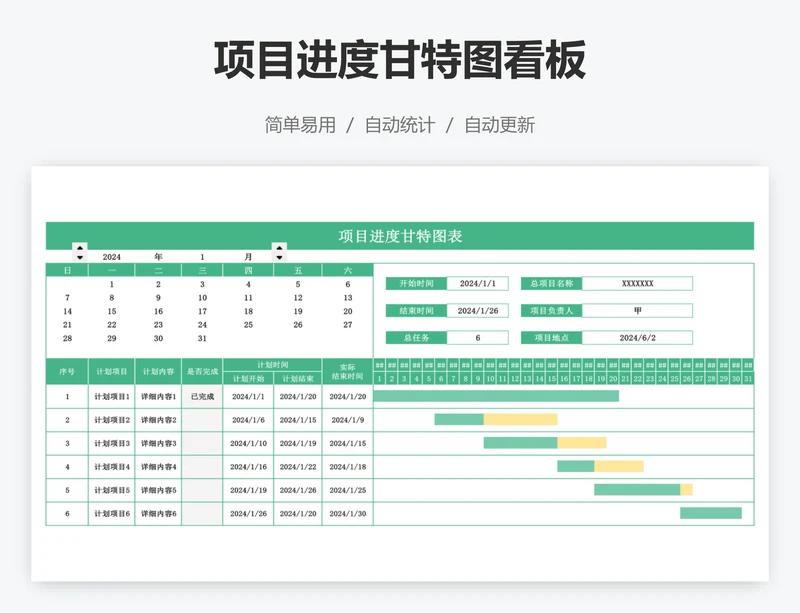Decrease the month with the spinner down arrow
800x613 pixels.
pos(279,257)
